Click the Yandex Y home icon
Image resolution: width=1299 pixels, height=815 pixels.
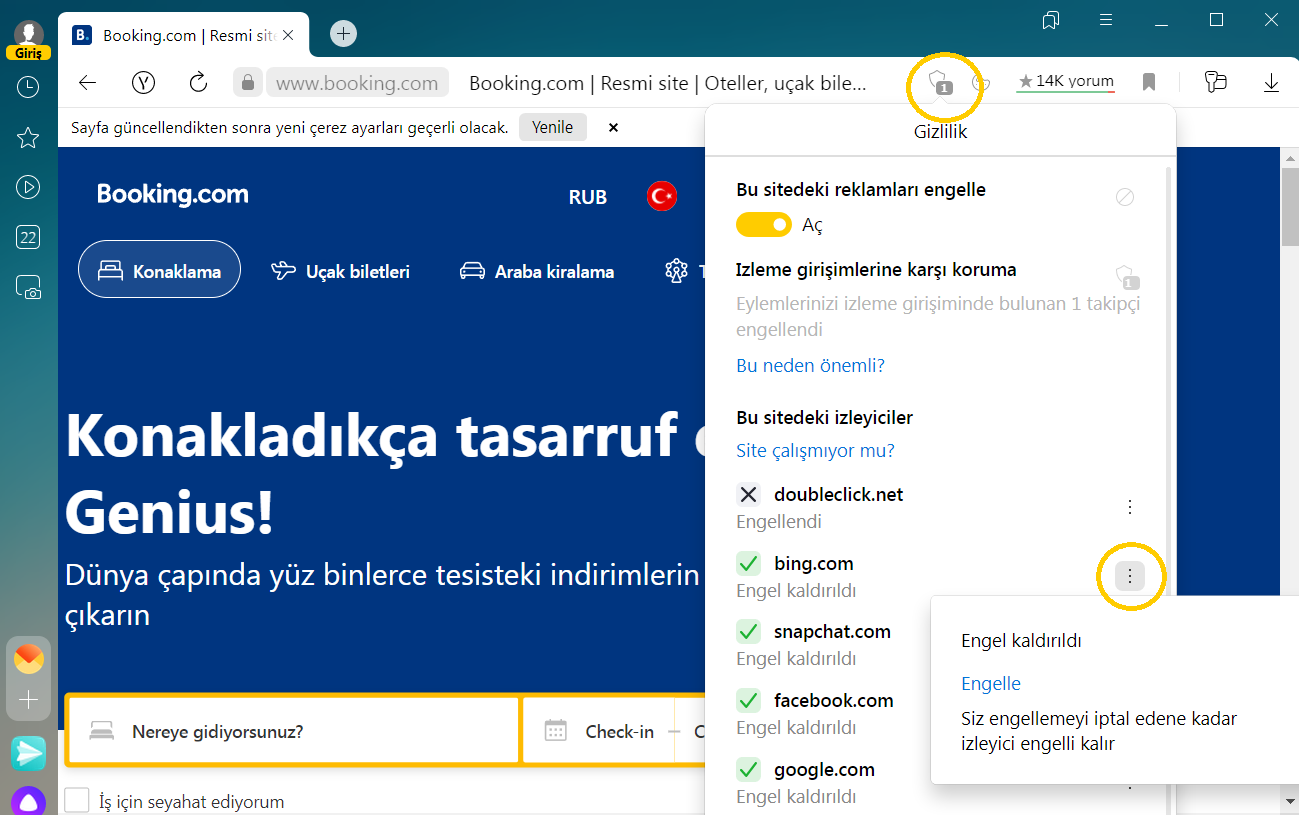(144, 83)
